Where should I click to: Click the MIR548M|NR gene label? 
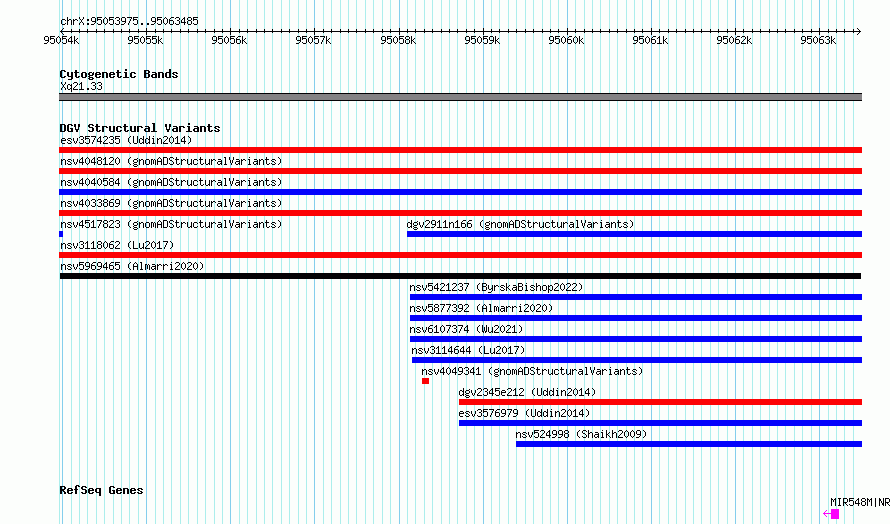(860, 502)
